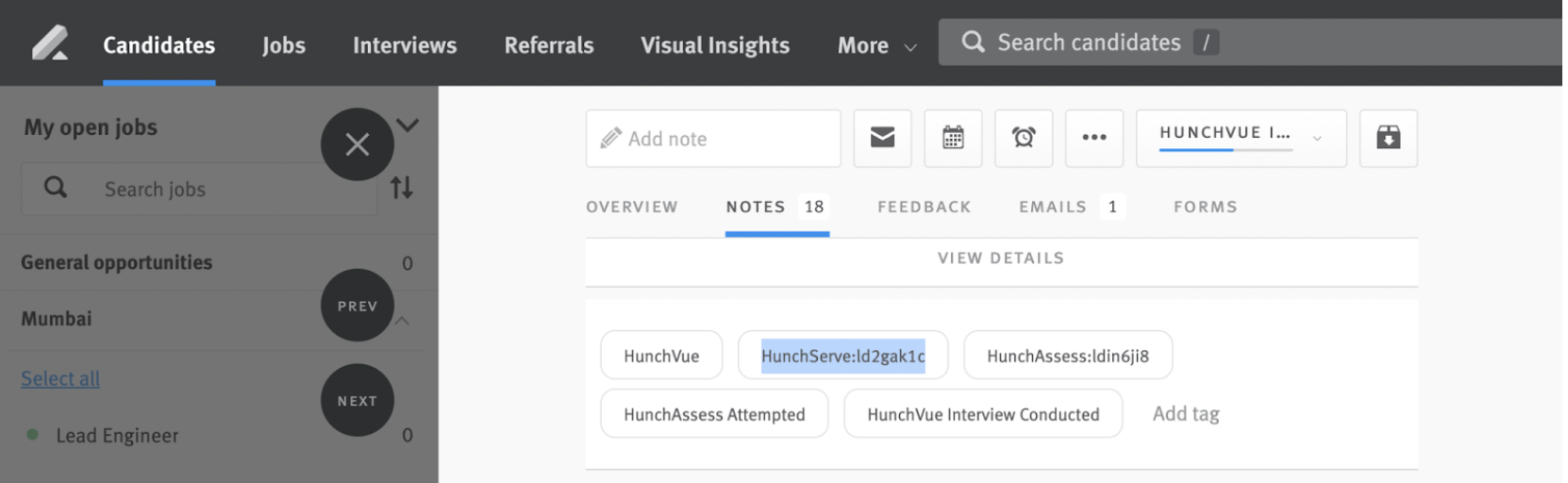Open the HunchVue stage dropdown
The width and height of the screenshot is (1568, 483).
1241,138
